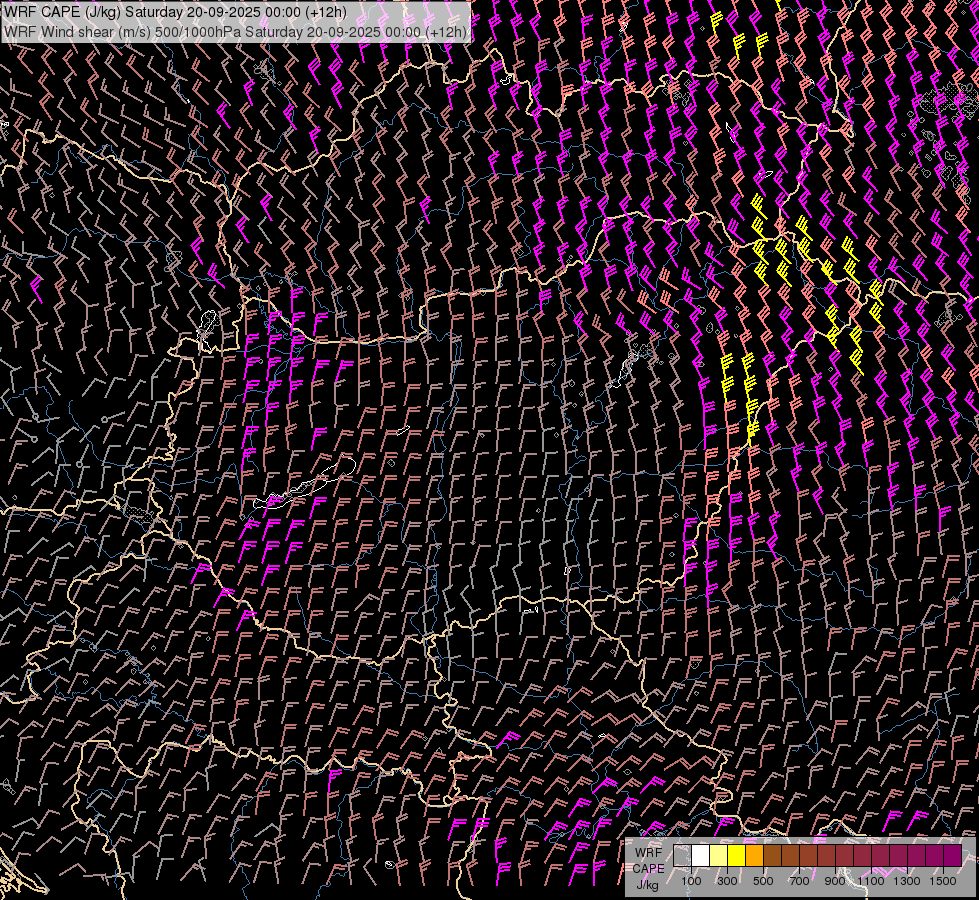This screenshot has height=900, width=979.
Task: Click the grey first legend swatch
Action: [x=682, y=856]
